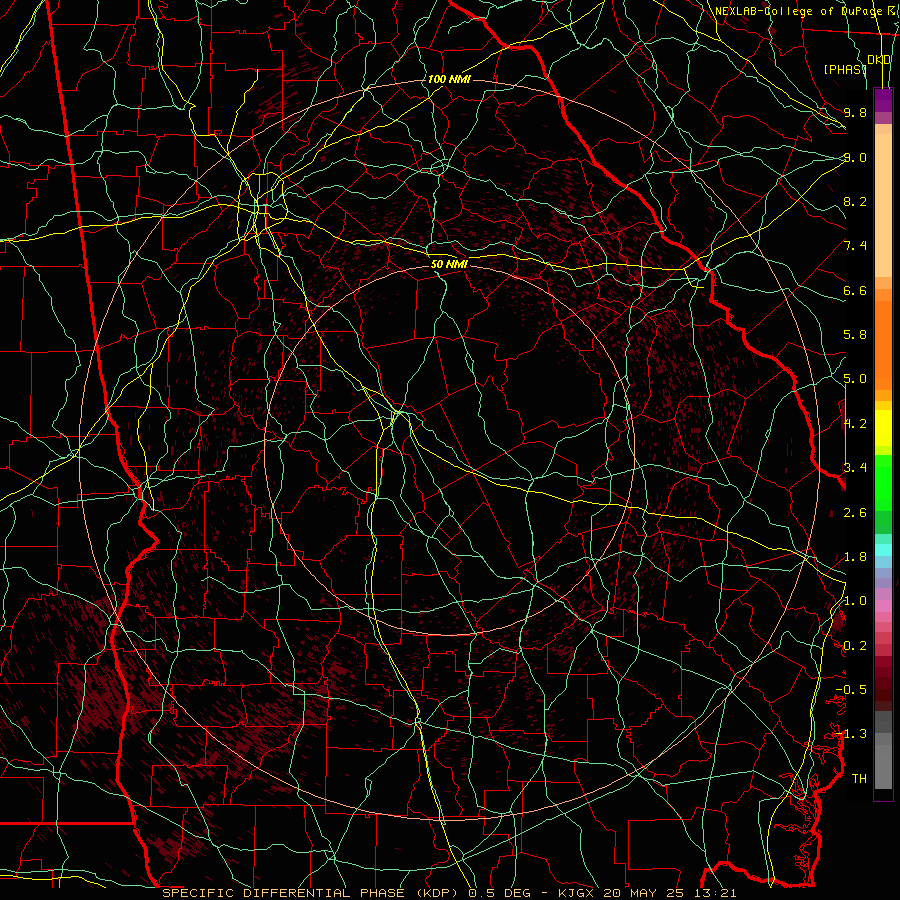Click the 13:21 timestamp in the caption
900x900 pixels.
(716, 893)
